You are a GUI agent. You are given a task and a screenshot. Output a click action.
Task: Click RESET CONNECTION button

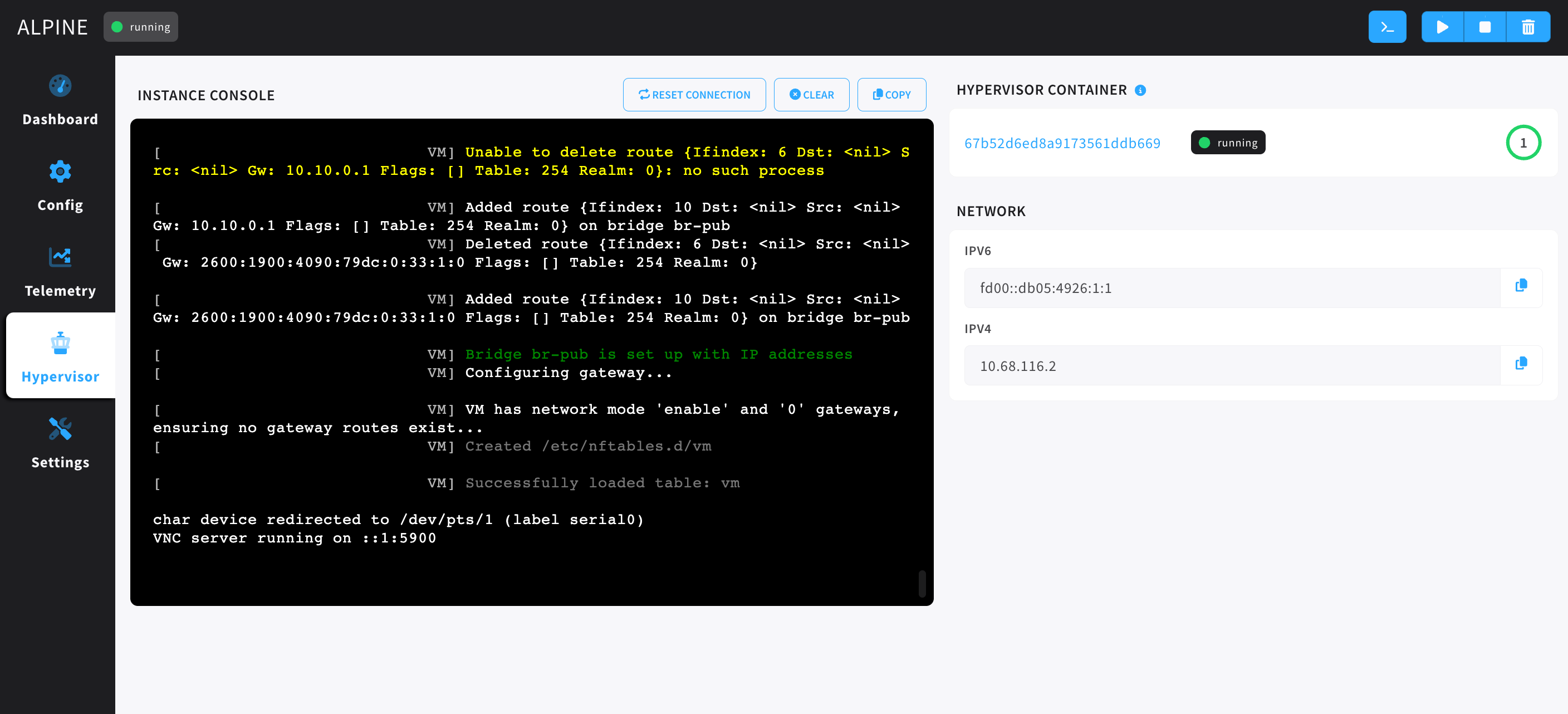pyautogui.click(x=694, y=94)
